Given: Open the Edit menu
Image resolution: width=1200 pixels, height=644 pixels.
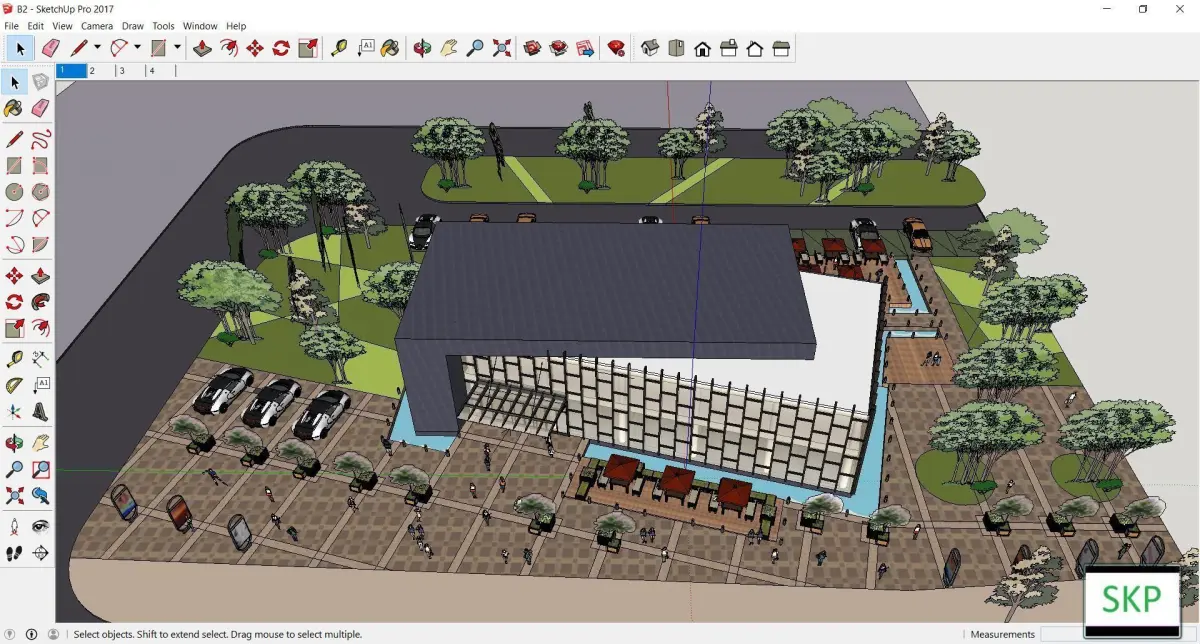Looking at the screenshot, I should point(35,26).
